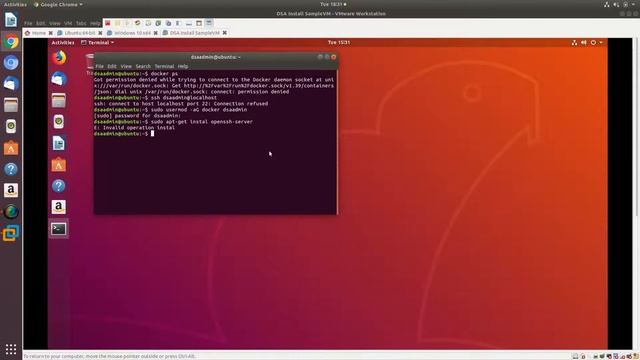640x360 pixels.
Task: Open the VMware View menu
Action: 55,23
